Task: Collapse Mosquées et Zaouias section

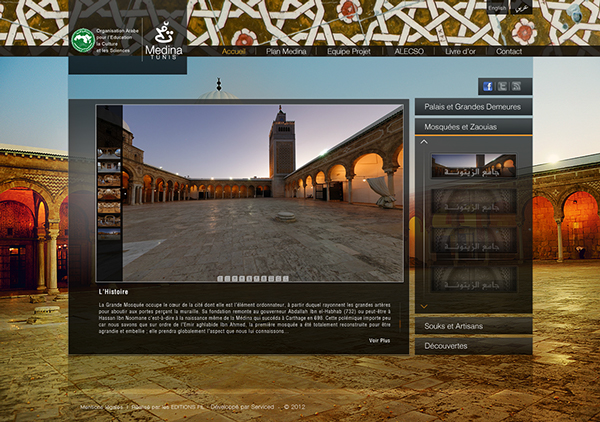Action: coord(473,127)
